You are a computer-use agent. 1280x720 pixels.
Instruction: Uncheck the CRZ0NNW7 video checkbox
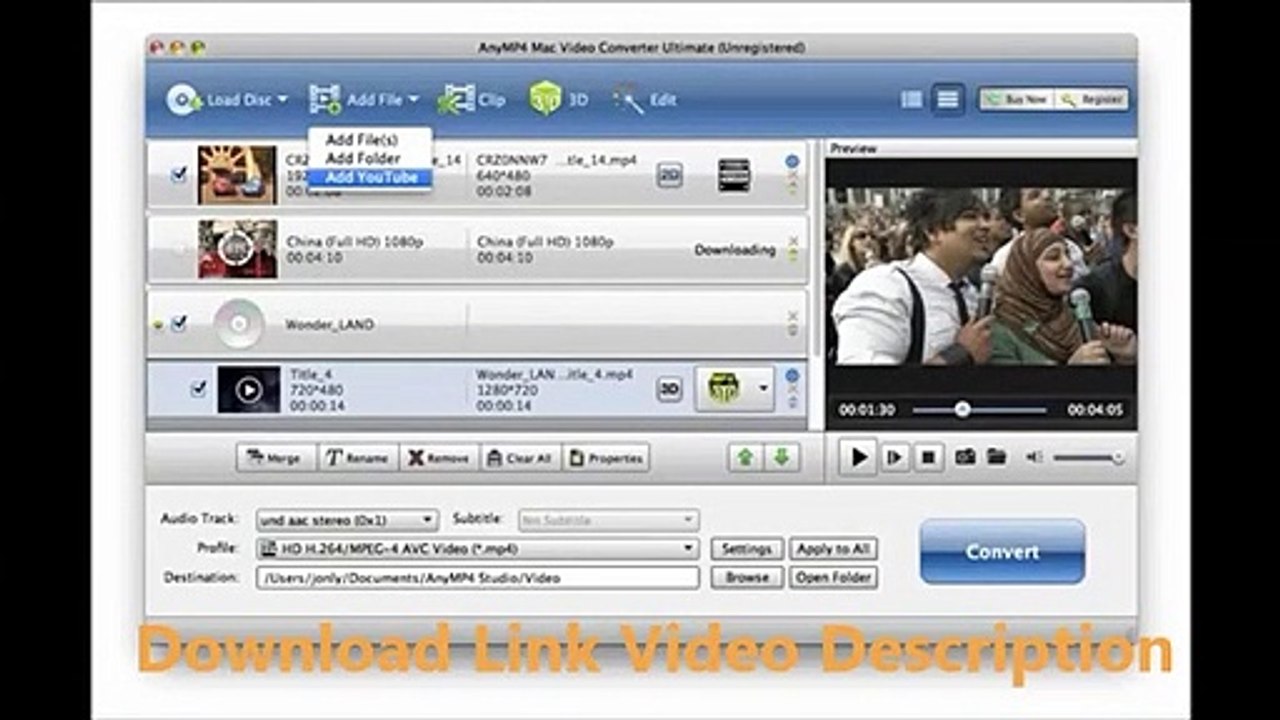(179, 175)
